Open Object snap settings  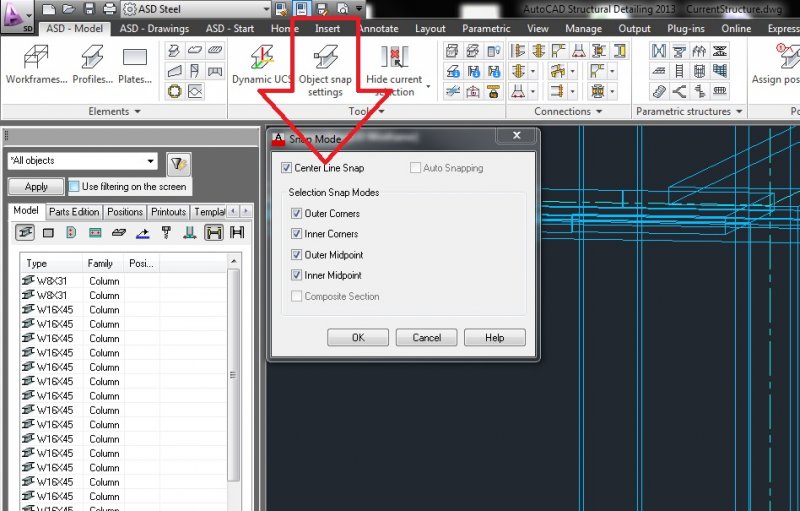point(325,70)
